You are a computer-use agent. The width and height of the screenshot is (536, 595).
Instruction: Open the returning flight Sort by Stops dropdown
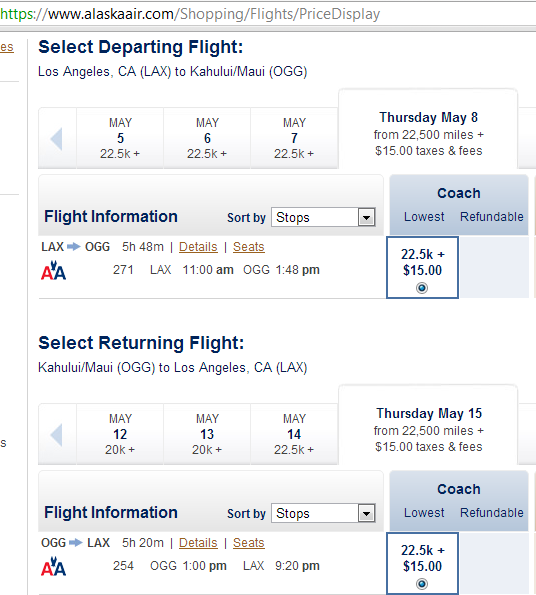pyautogui.click(x=323, y=513)
